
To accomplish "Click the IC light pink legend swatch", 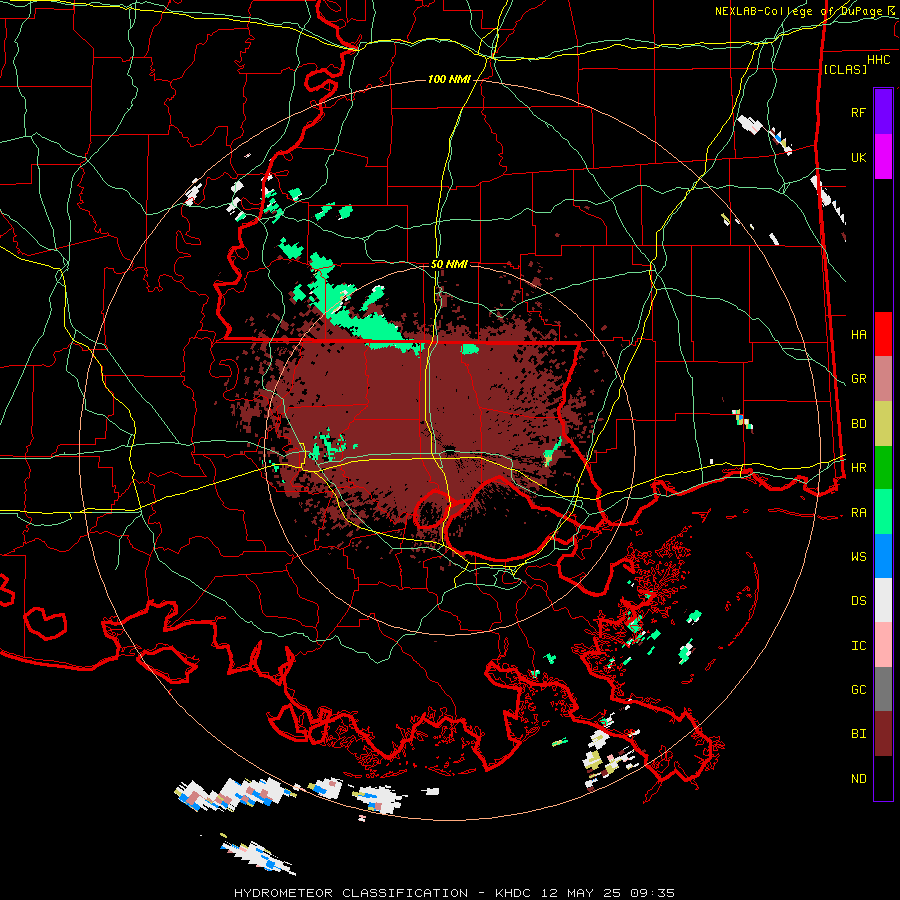I will pyautogui.click(x=883, y=645).
